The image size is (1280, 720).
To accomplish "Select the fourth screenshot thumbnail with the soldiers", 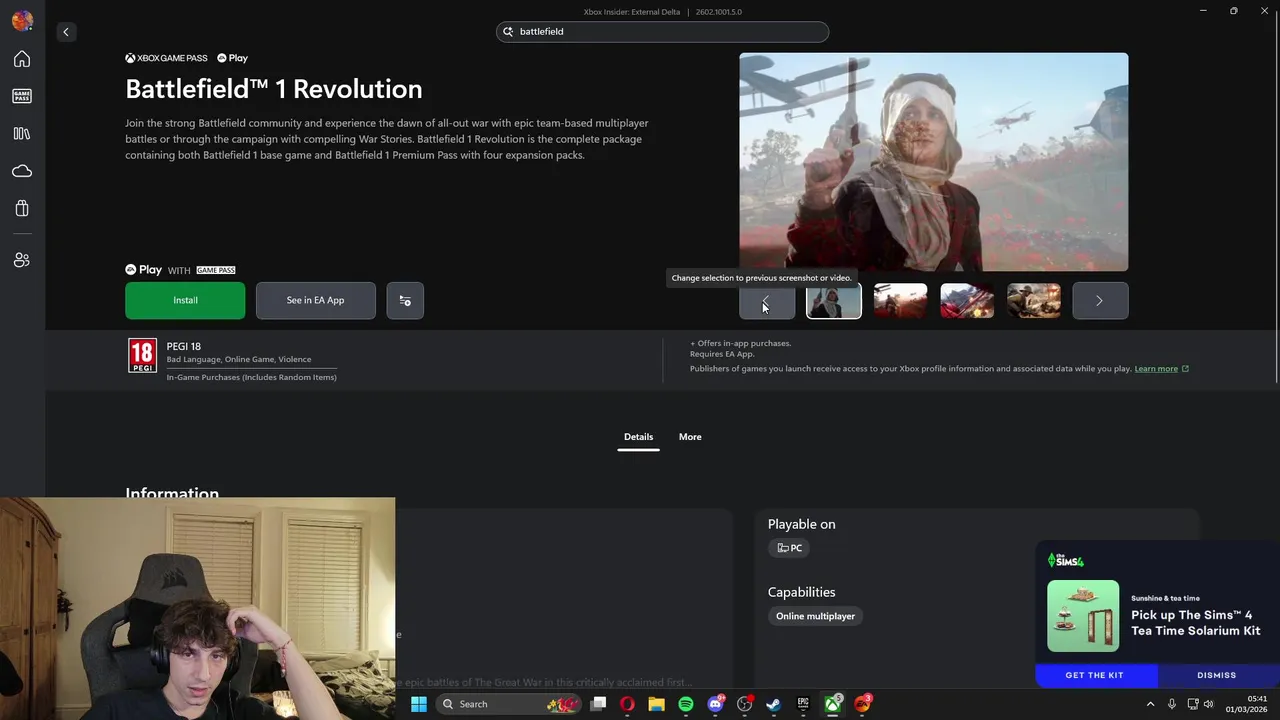I will 1034,301.
